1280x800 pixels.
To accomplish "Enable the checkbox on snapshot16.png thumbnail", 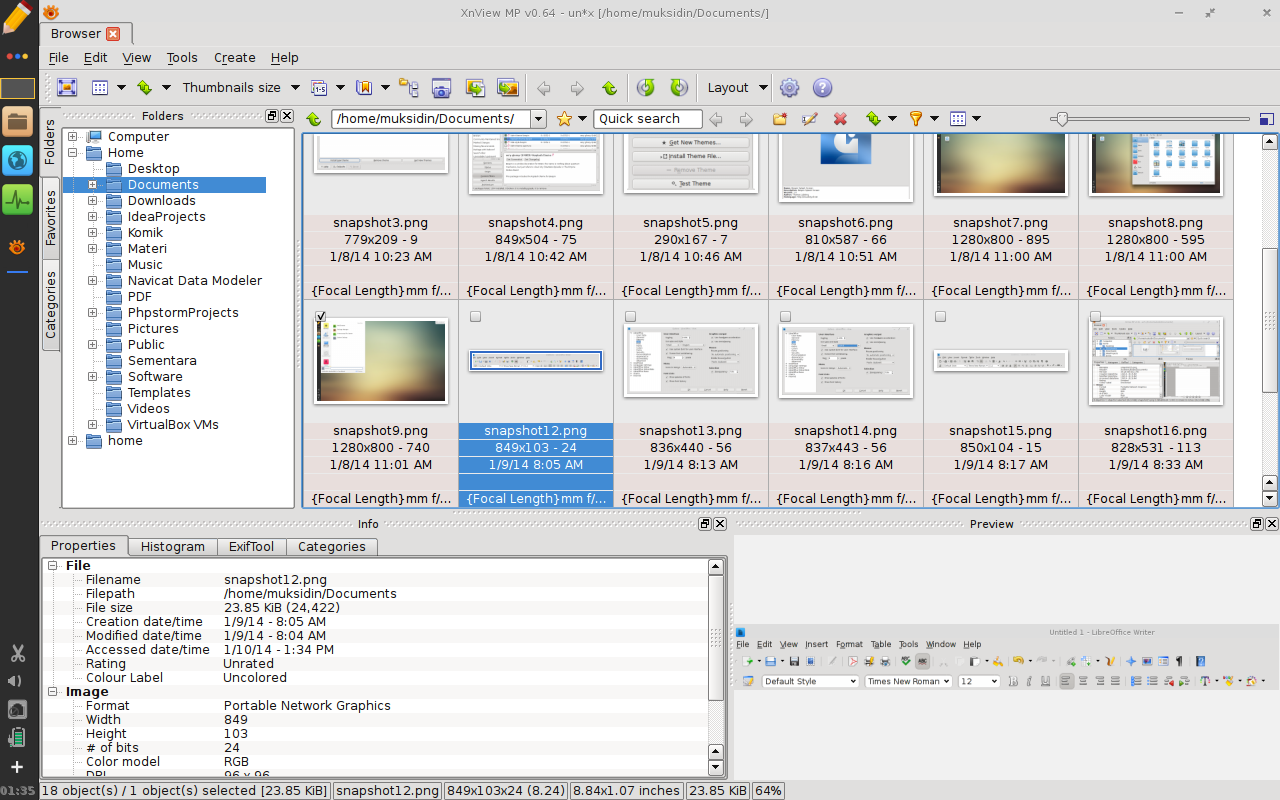I will (x=1095, y=316).
